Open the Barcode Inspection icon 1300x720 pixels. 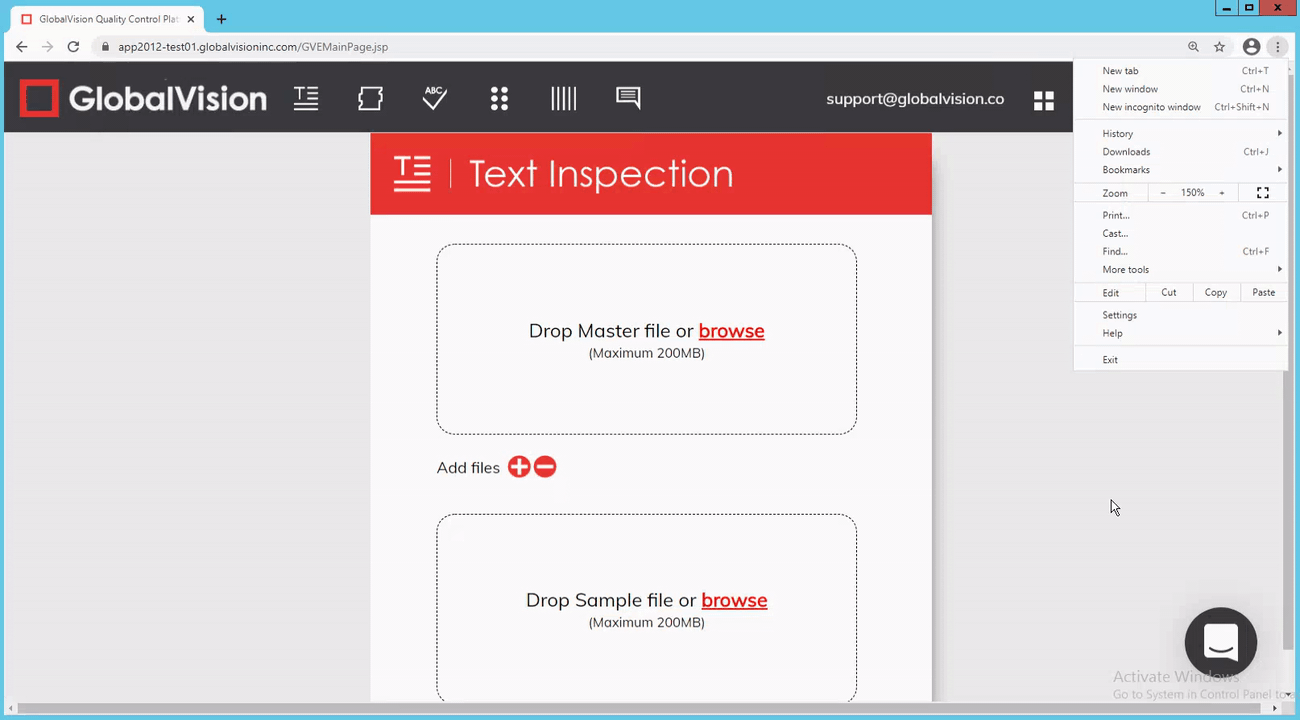click(563, 98)
